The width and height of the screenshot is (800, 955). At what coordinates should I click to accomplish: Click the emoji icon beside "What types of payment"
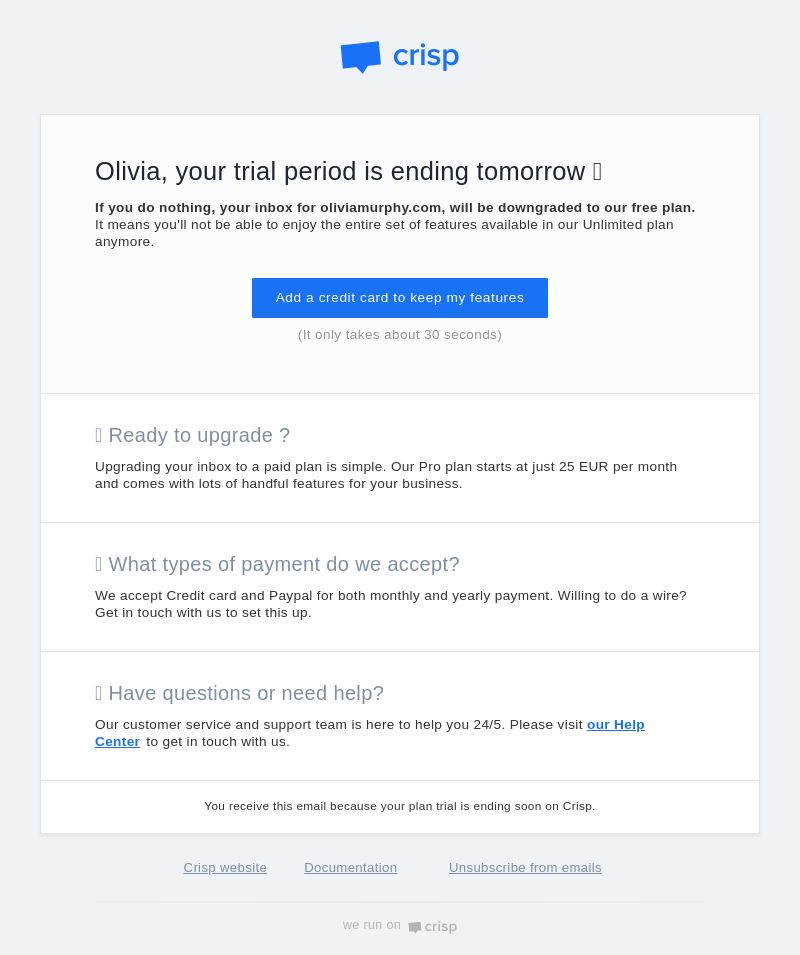coord(99,564)
